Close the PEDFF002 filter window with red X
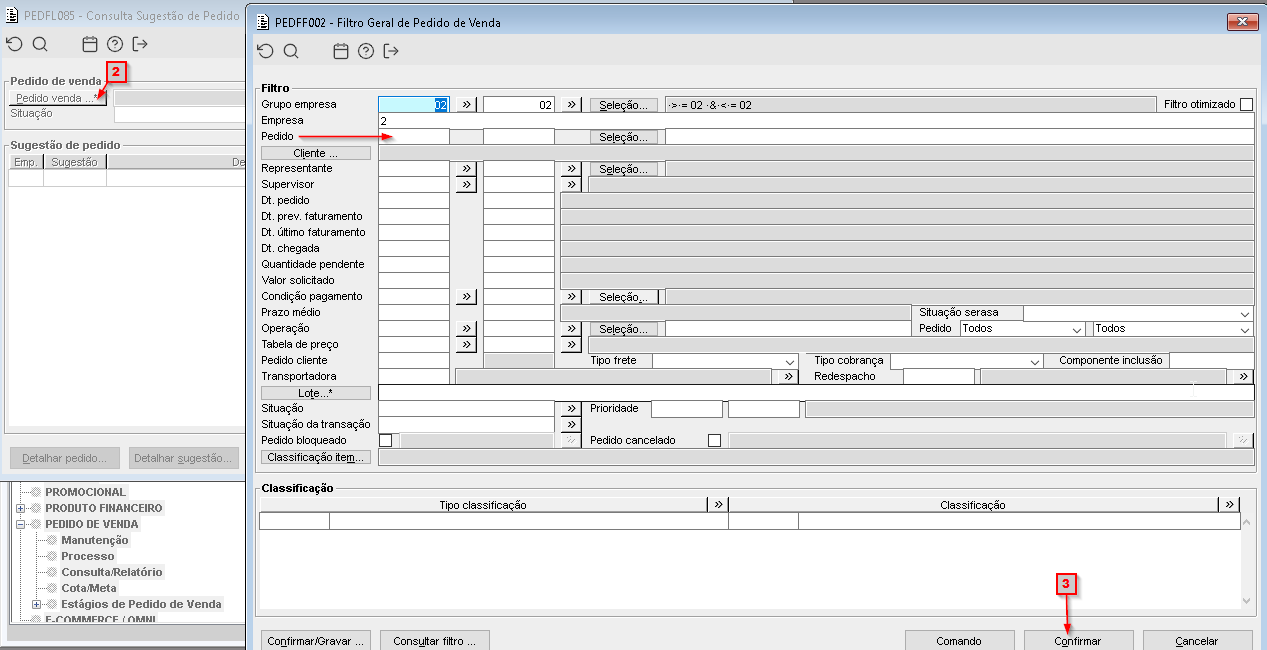Screen dimensions: 1267x650 click(x=1243, y=21)
